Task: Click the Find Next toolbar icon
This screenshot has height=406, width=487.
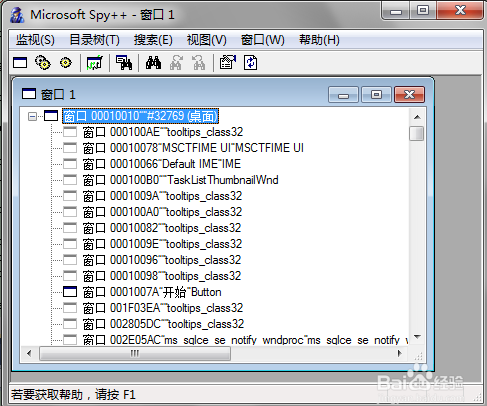Action: (176, 63)
